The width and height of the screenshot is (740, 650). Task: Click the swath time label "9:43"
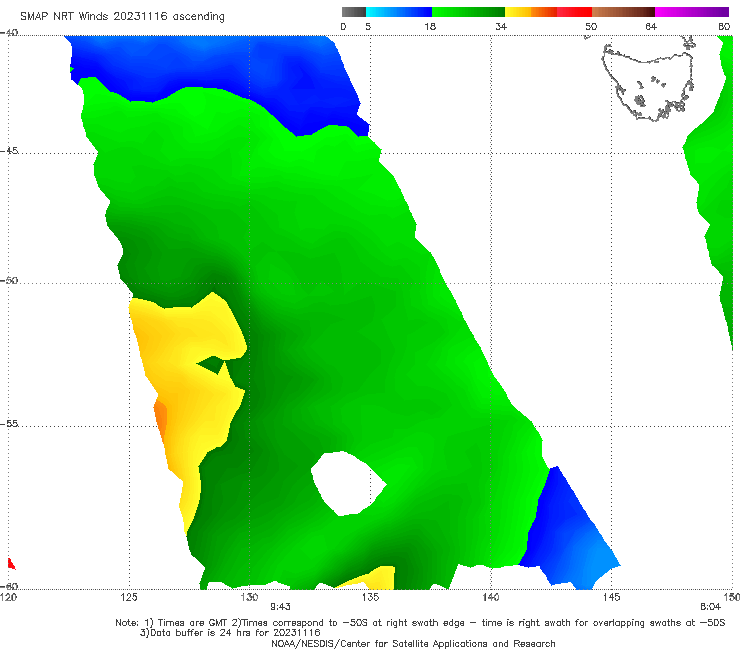[280, 607]
